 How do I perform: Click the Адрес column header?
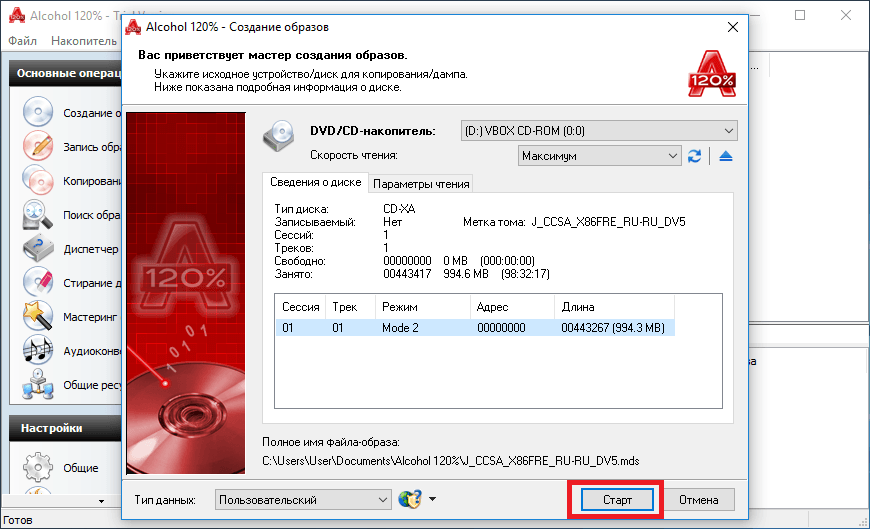tap(513, 307)
